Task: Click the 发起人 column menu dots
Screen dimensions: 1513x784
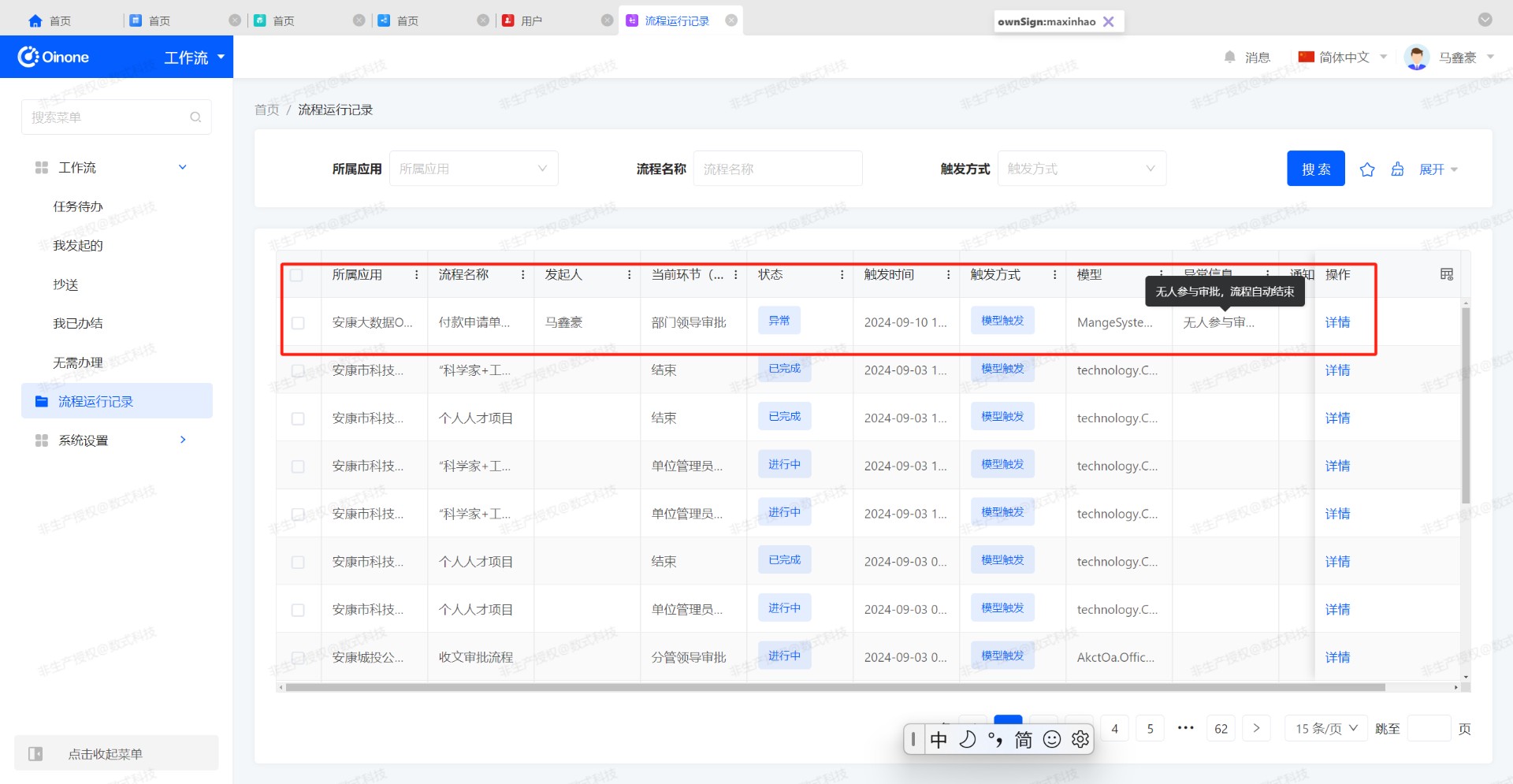Action: pyautogui.click(x=630, y=274)
